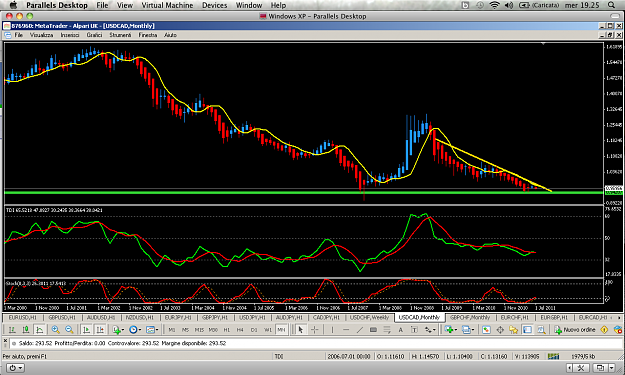Zoom out on the chart
625x375 pixels.
69,330
